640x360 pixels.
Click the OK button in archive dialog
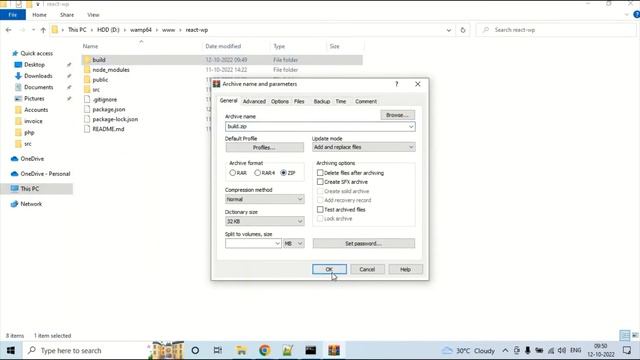pyautogui.click(x=329, y=269)
